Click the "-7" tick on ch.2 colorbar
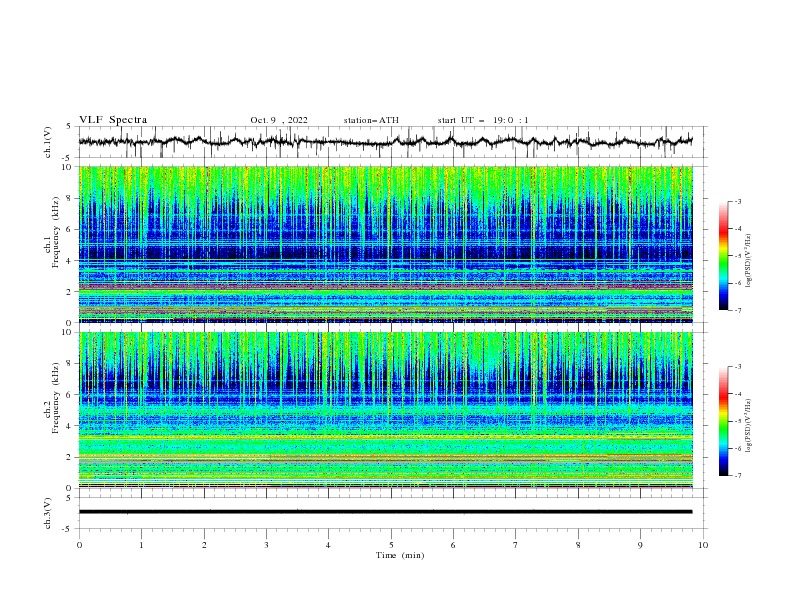 737,476
